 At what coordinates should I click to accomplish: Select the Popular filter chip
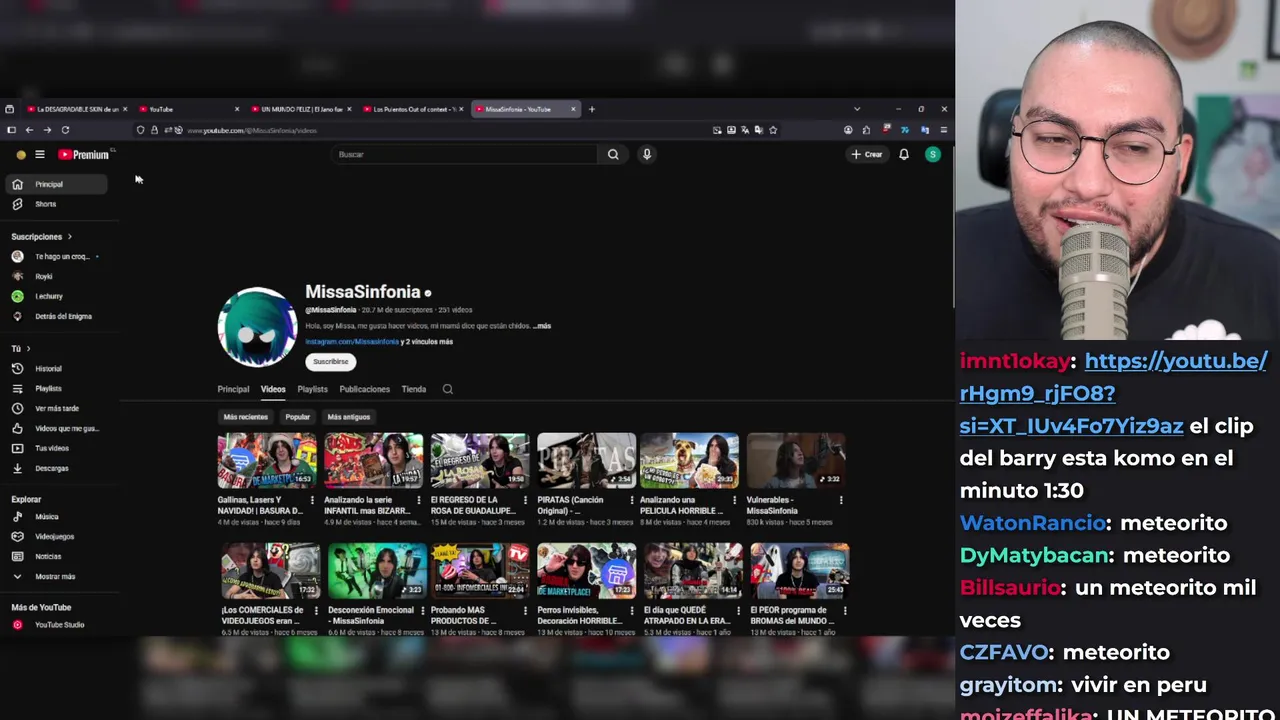tap(298, 417)
